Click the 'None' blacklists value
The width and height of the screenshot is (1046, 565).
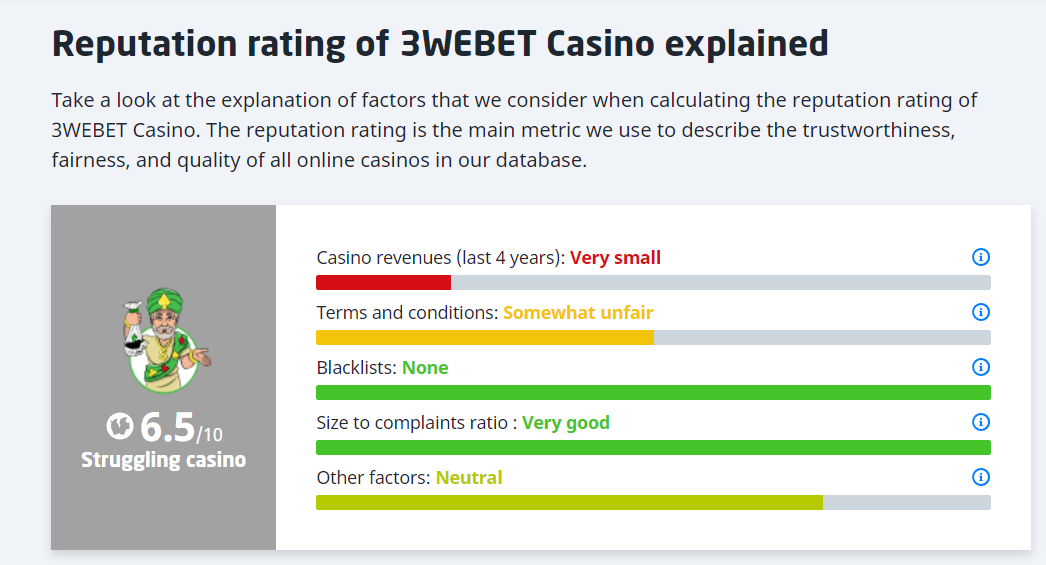[x=425, y=368]
